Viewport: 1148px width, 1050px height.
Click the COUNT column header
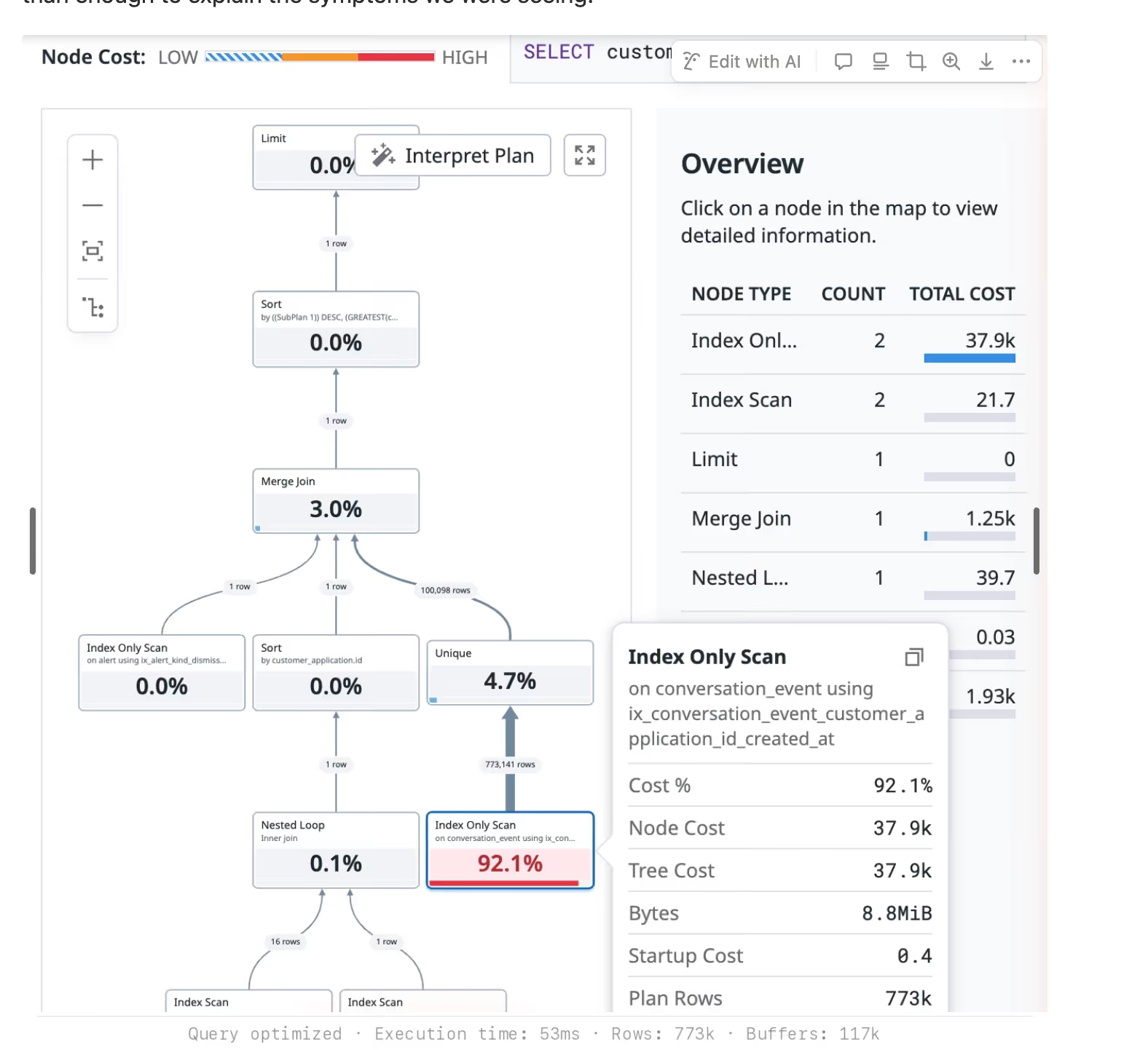click(x=853, y=294)
